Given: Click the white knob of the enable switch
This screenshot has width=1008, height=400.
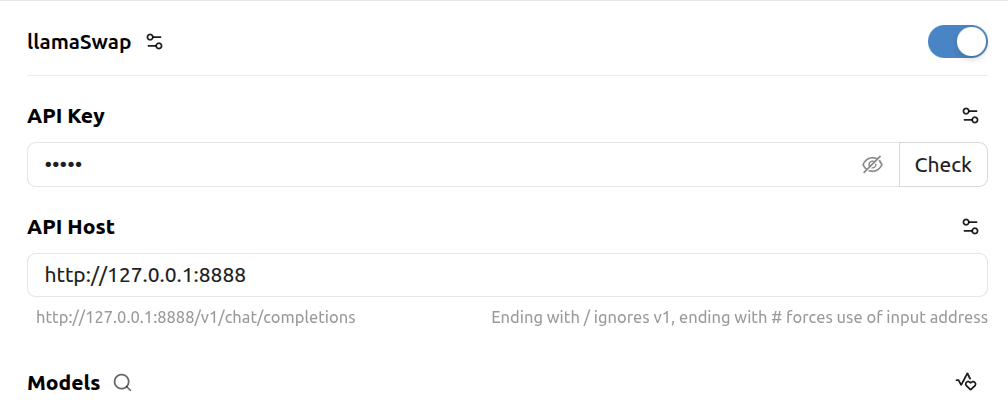Looking at the screenshot, I should click(971, 42).
